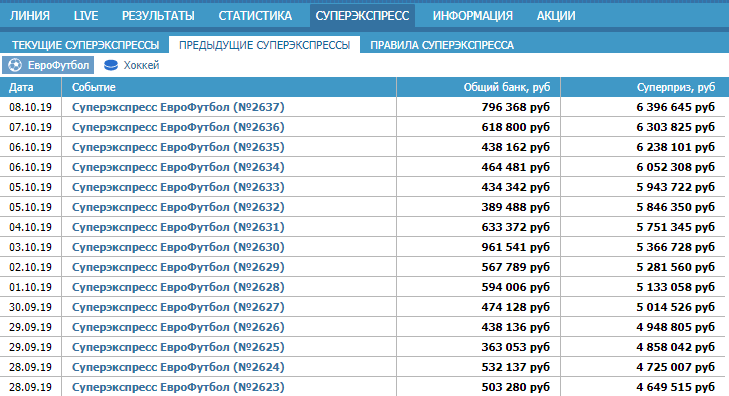Screen dimensions: 729x396
Task: Open Суперэкспресс ЕвроФутбол №2632
Action: (x=178, y=207)
